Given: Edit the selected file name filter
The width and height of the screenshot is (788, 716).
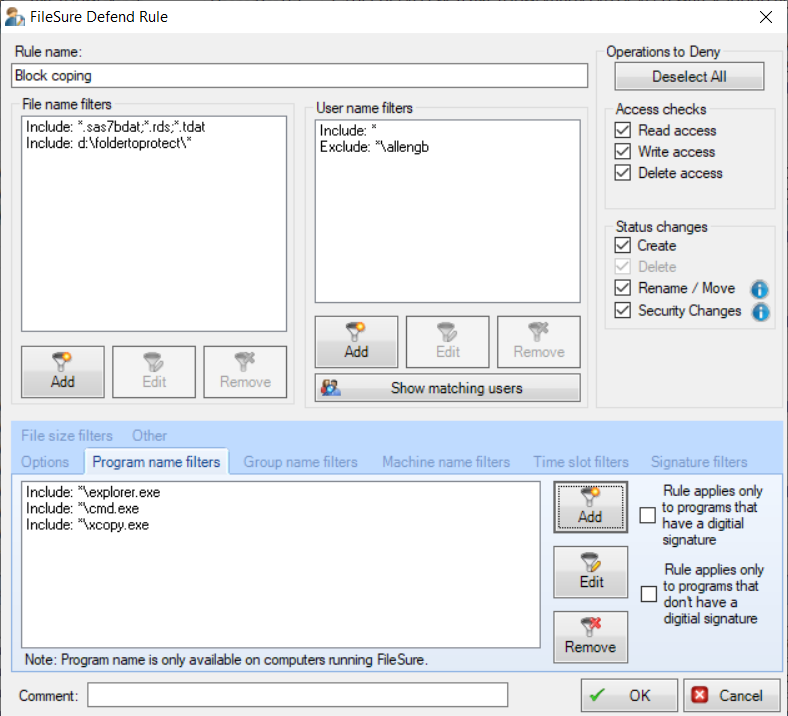Looking at the screenshot, I should [154, 372].
